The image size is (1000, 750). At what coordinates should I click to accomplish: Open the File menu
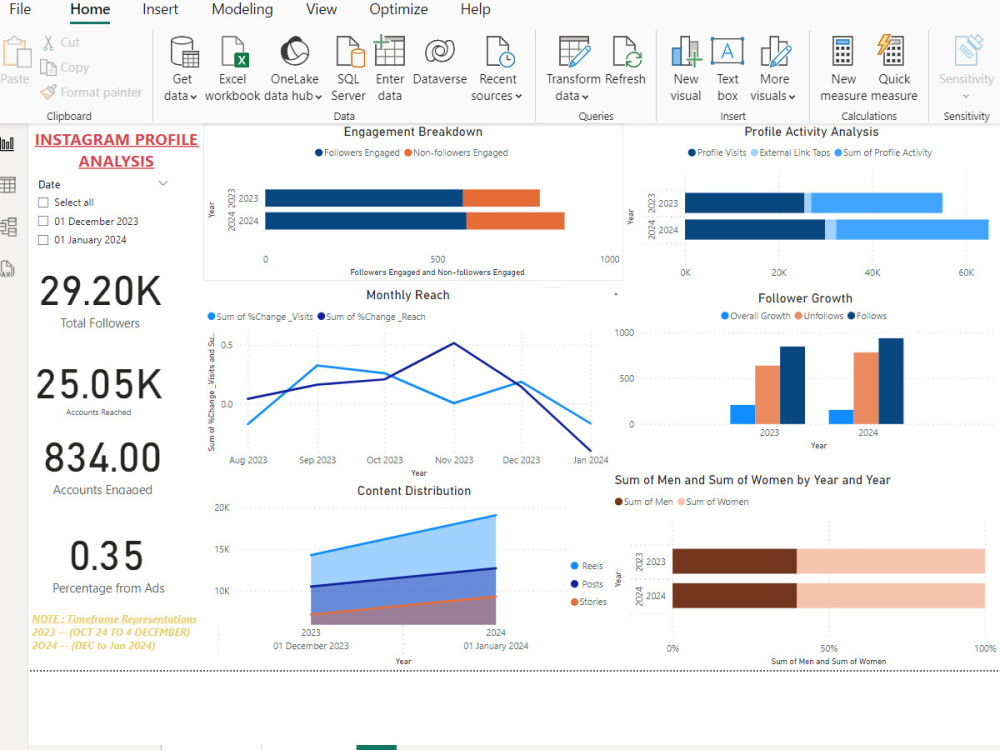18,10
